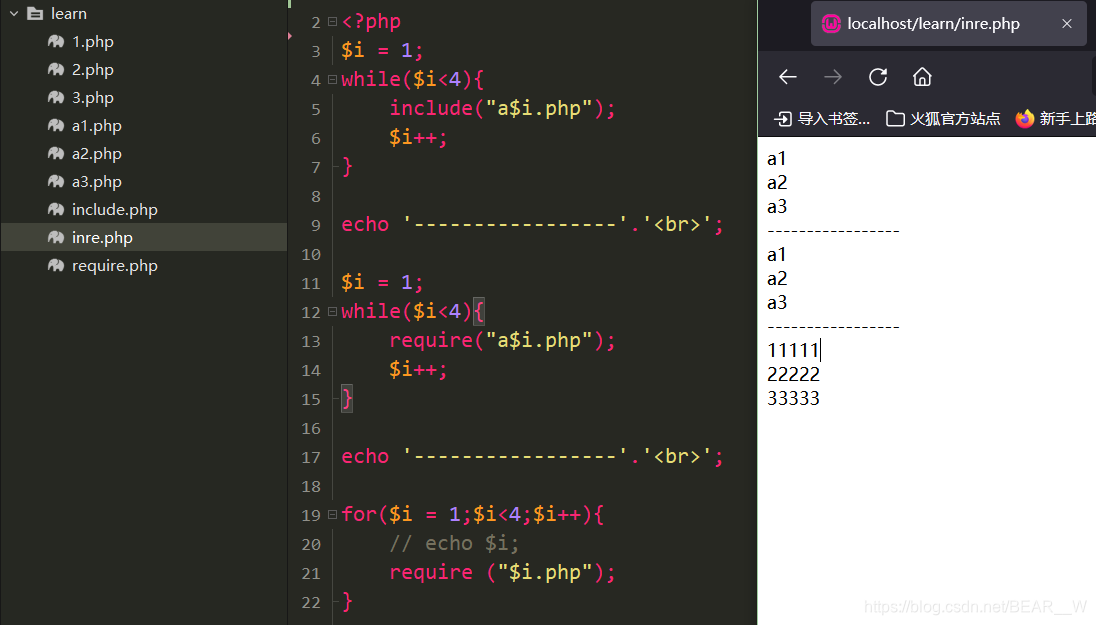Click the PHP elephant icon beside a2.php
This screenshot has height=625, width=1096.
tap(56, 153)
